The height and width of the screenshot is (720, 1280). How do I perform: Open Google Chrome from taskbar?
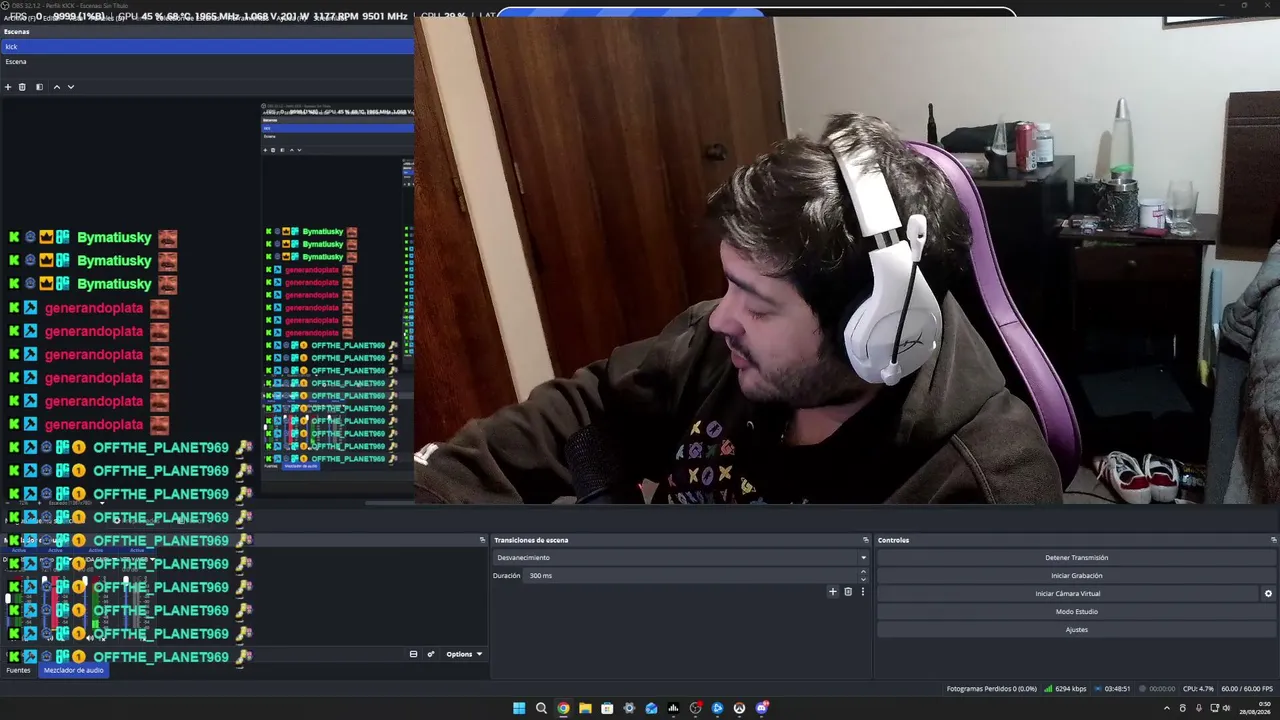[x=563, y=708]
